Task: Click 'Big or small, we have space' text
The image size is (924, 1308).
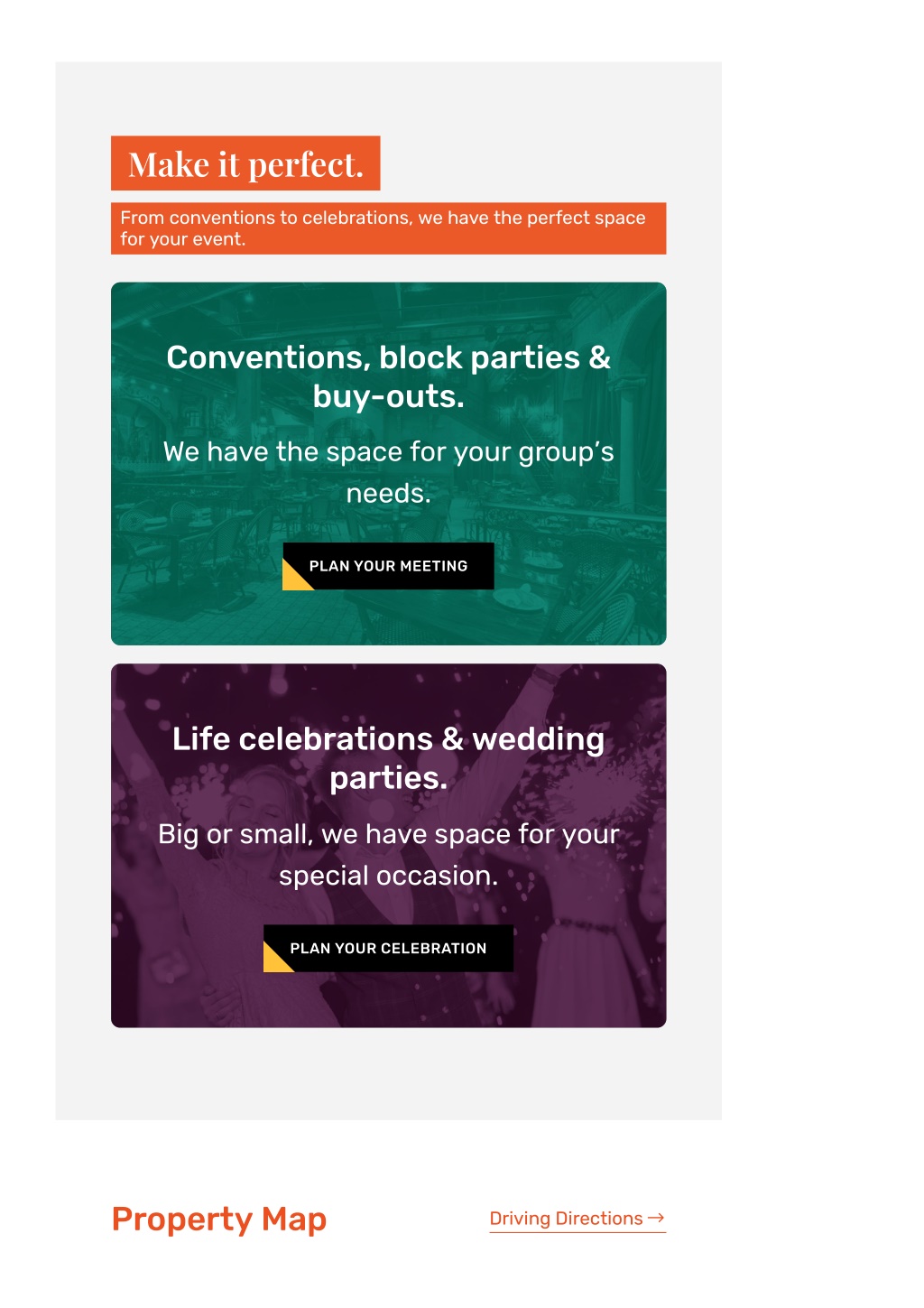Action: pyautogui.click(x=388, y=854)
